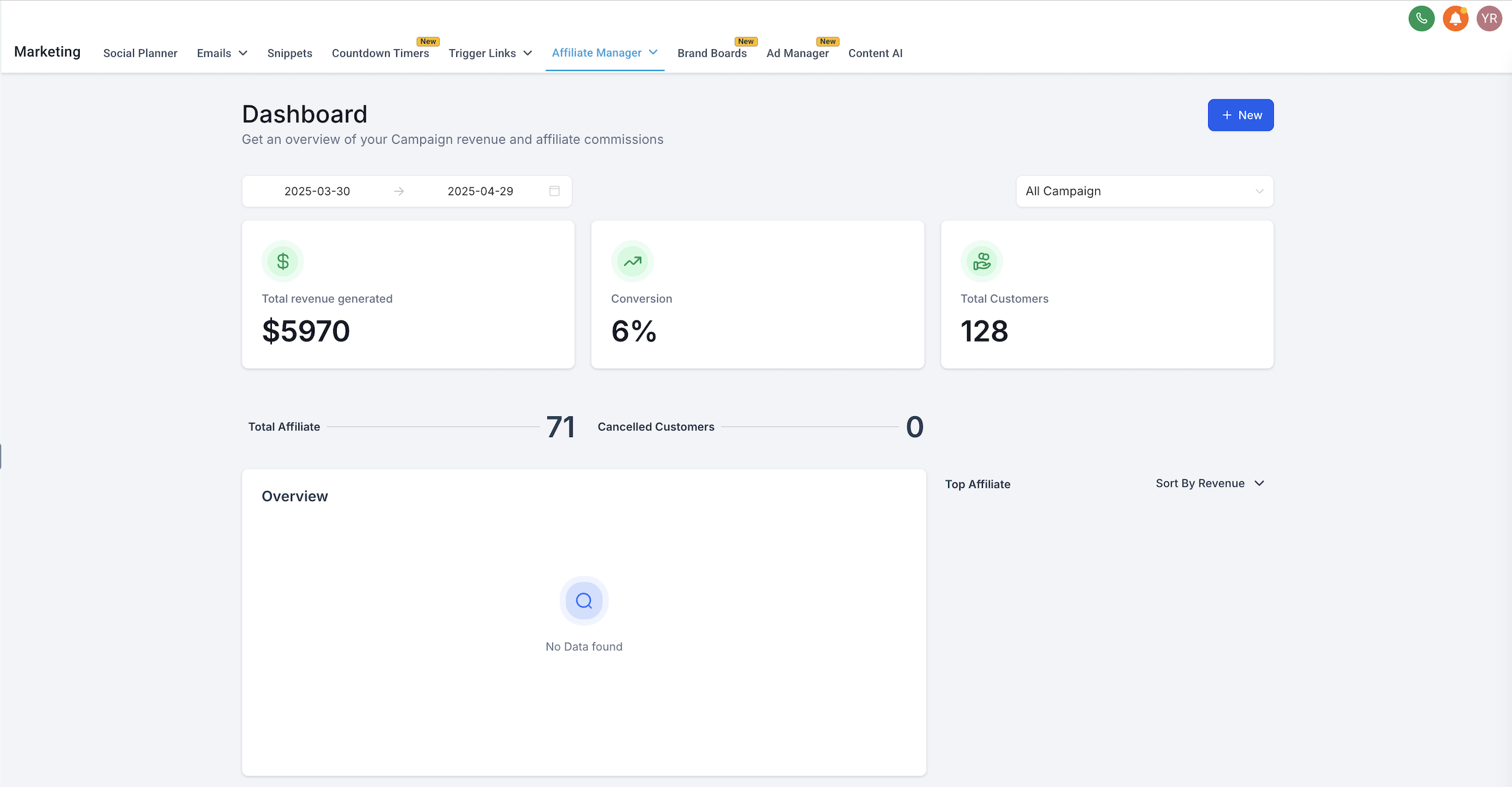Screen dimensions: 1512x787
Task: Click the 128 total customers value
Action: point(984,331)
